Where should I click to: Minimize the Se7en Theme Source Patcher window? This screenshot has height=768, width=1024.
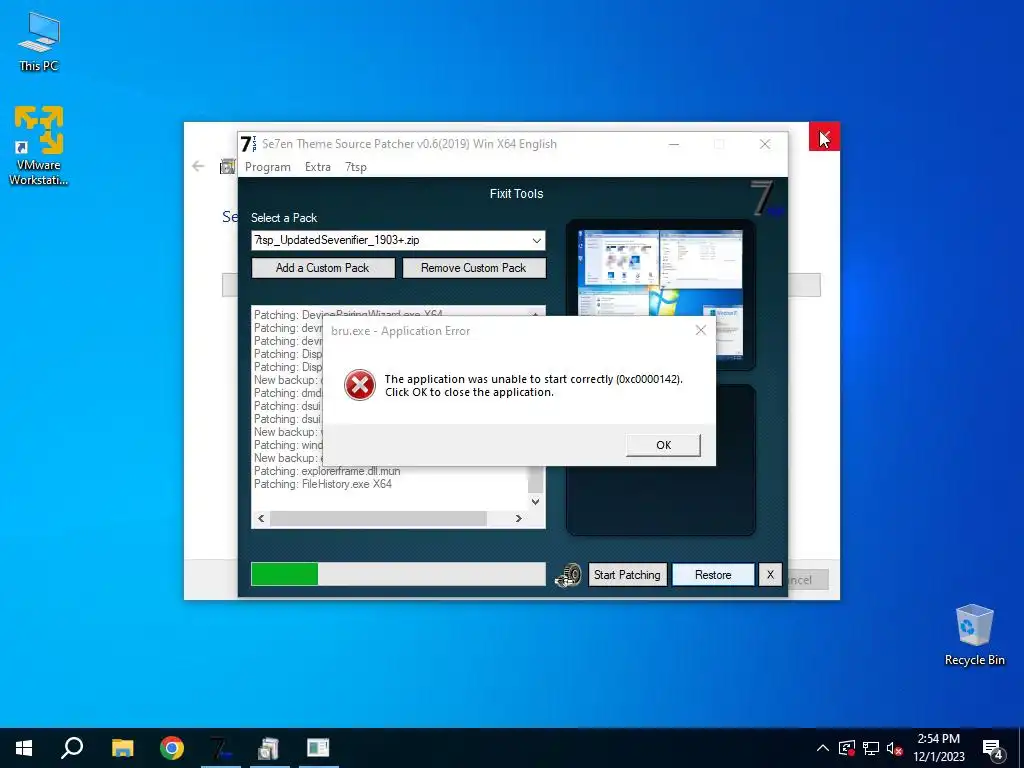click(x=674, y=144)
